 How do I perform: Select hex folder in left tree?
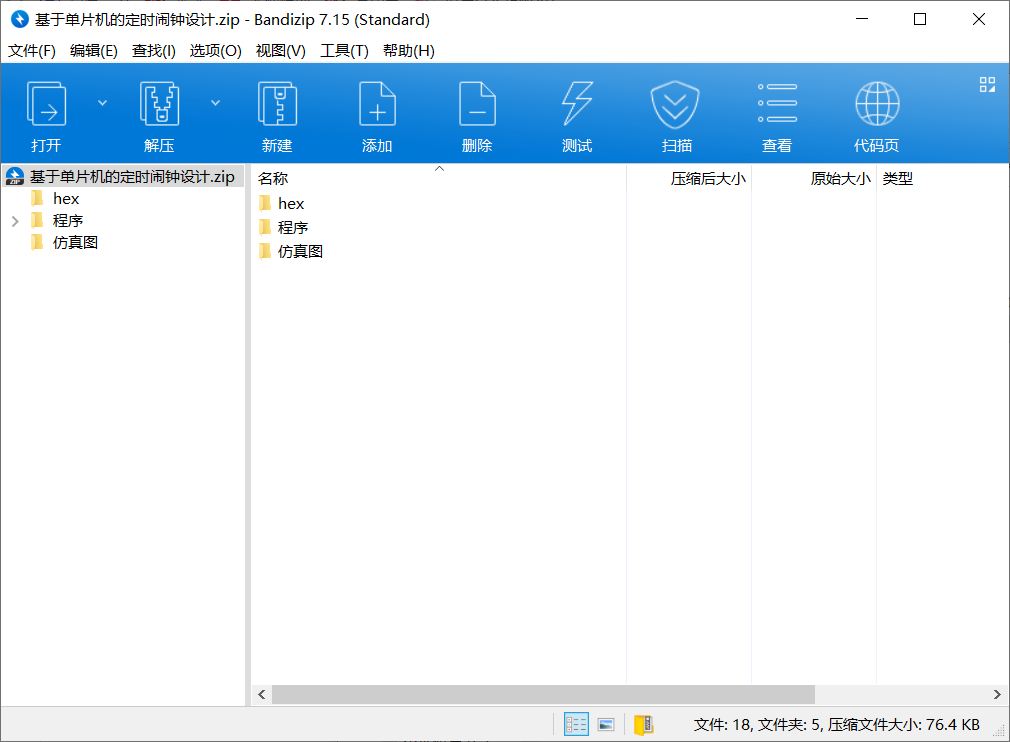(x=66, y=198)
